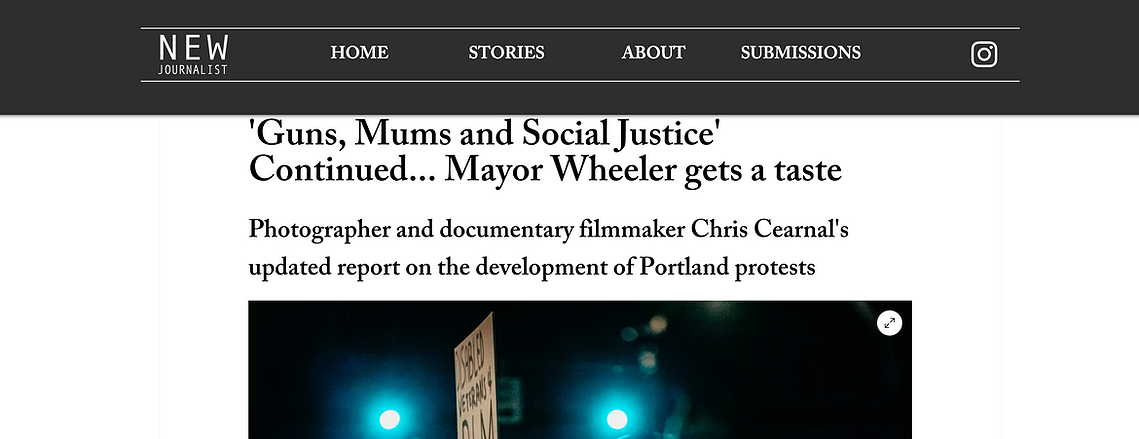Go to the HOME menu item
Screen dimensions: 1139x439
359,53
